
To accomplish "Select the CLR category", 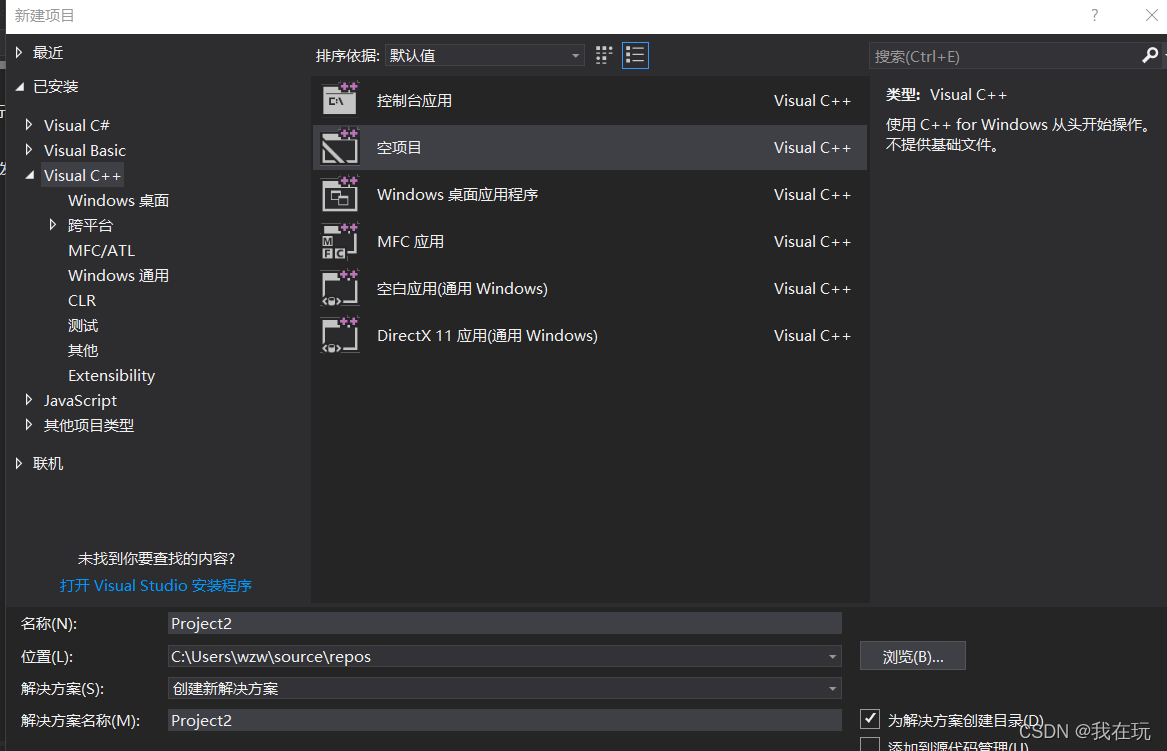I will point(82,300).
